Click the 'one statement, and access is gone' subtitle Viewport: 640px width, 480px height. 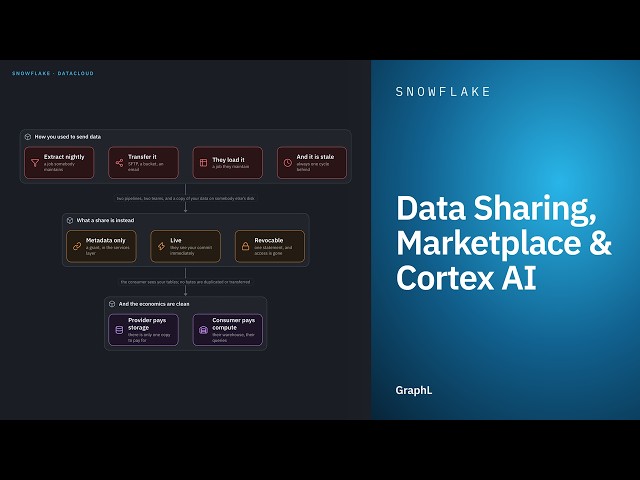[273, 250]
